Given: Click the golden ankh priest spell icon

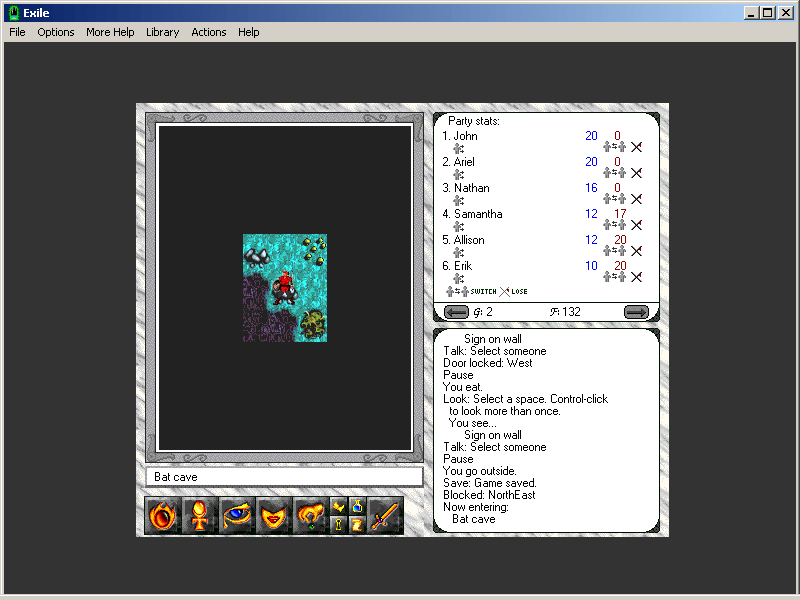Looking at the screenshot, I should pyautogui.click(x=199, y=515).
